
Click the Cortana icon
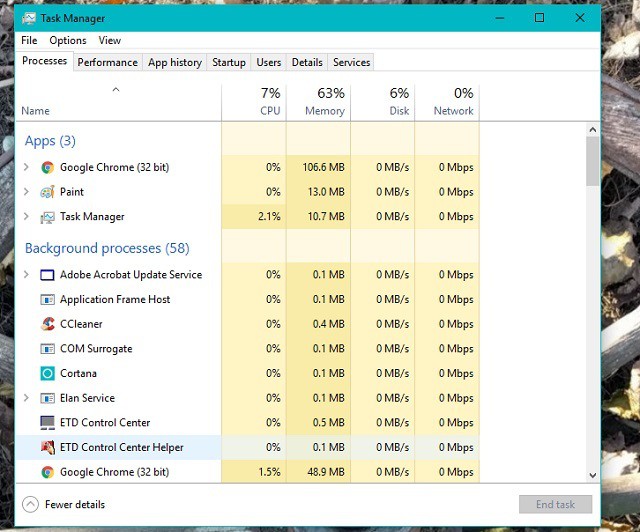pos(47,373)
